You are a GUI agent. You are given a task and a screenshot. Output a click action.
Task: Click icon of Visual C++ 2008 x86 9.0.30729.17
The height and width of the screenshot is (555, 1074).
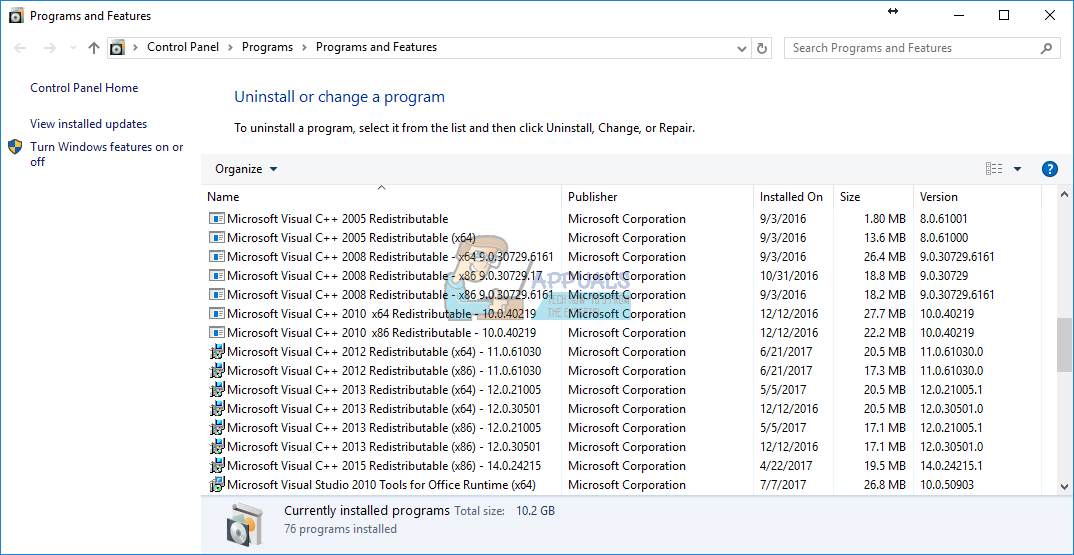216,275
